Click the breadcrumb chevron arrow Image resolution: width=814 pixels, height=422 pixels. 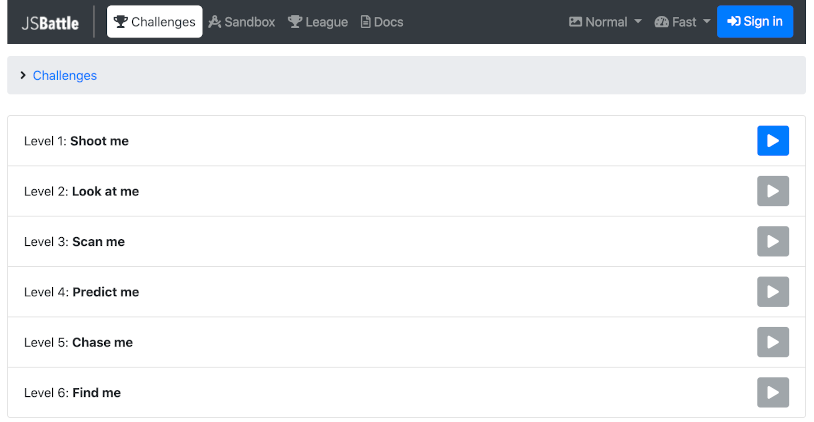(x=23, y=75)
